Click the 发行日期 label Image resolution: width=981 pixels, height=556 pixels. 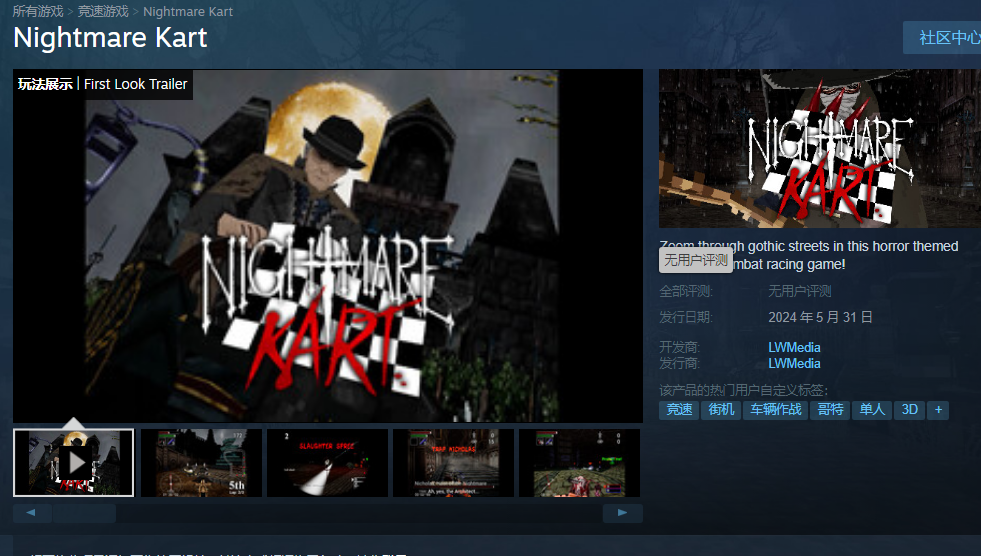pos(686,317)
